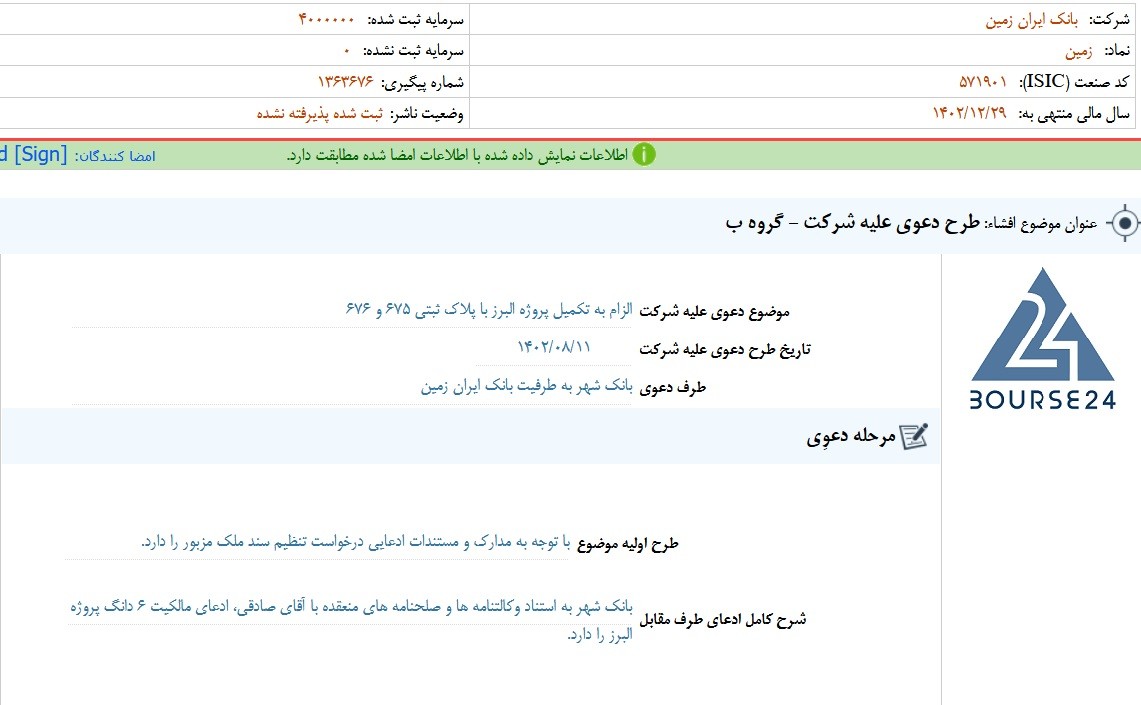Click the signature match message in the banner

pos(457,155)
